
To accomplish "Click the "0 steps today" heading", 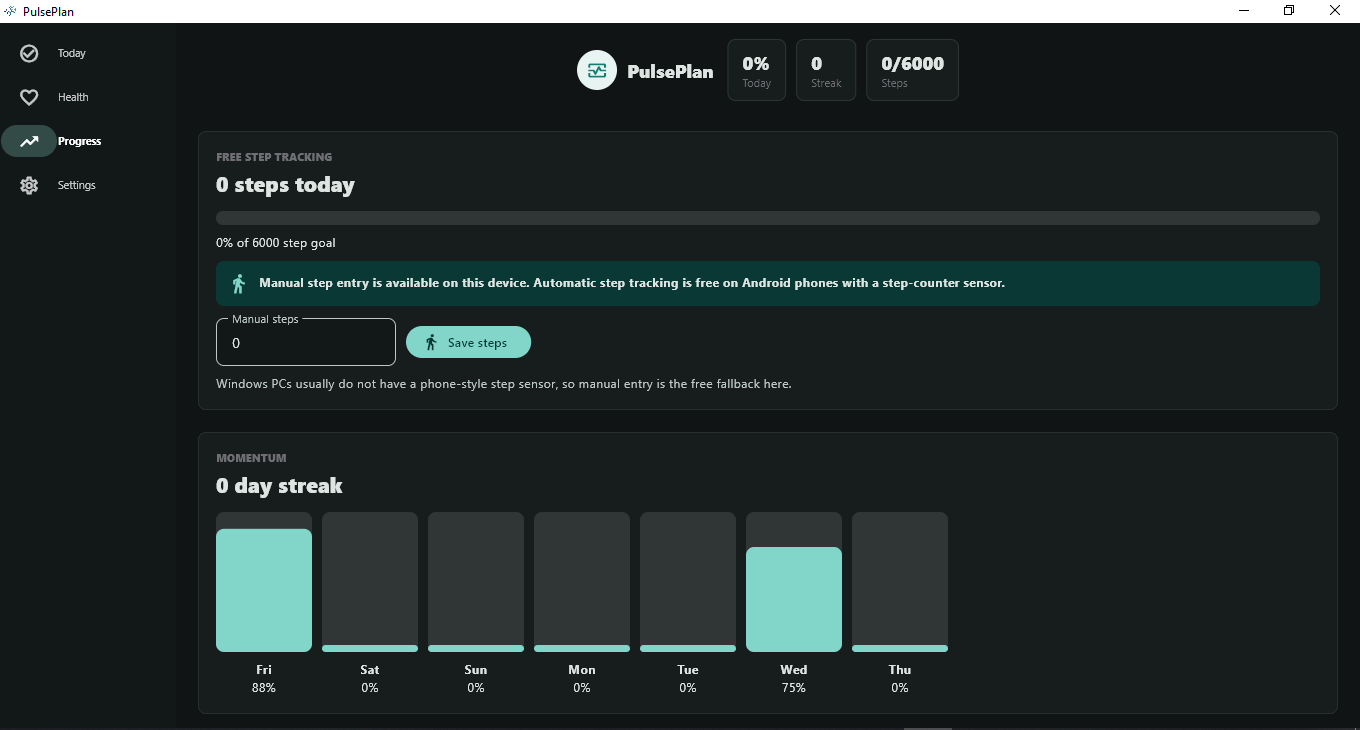I will [285, 185].
